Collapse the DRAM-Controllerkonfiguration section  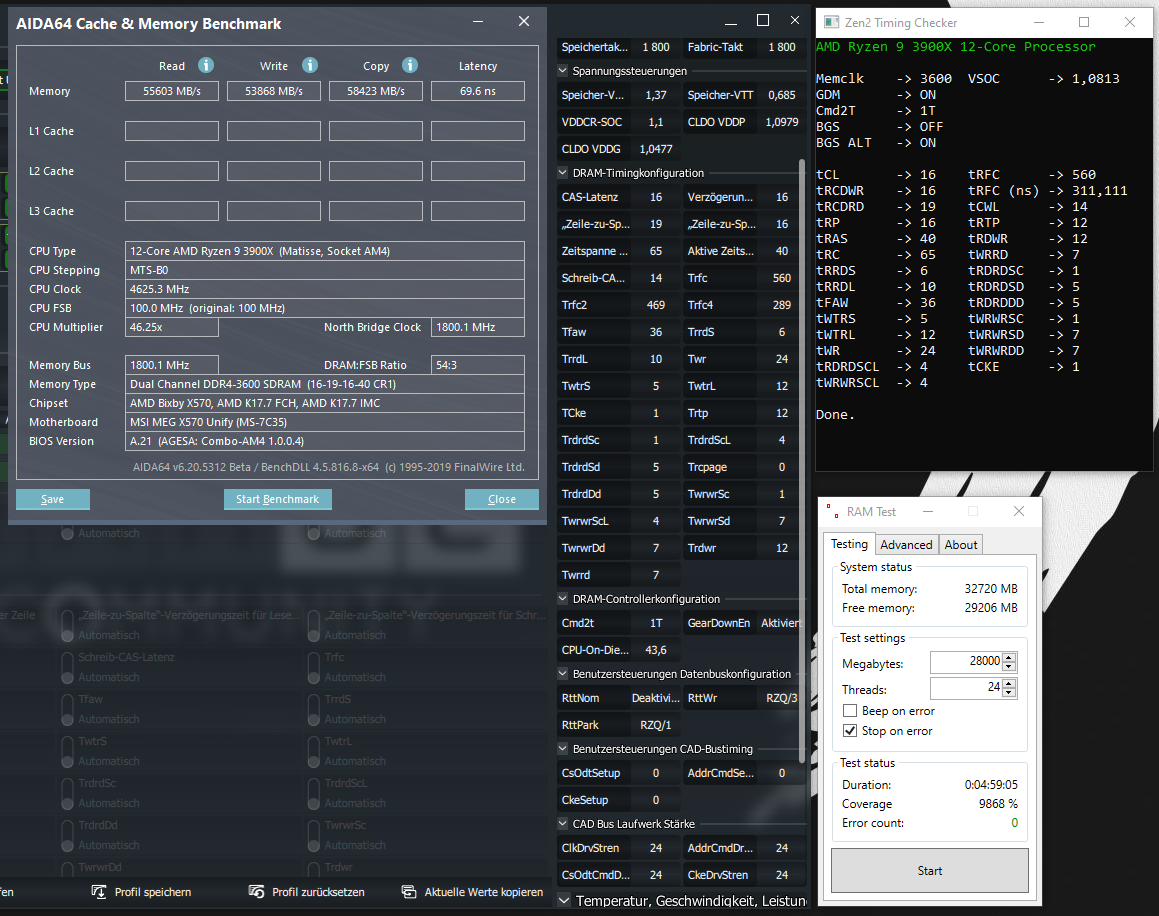coord(562,599)
